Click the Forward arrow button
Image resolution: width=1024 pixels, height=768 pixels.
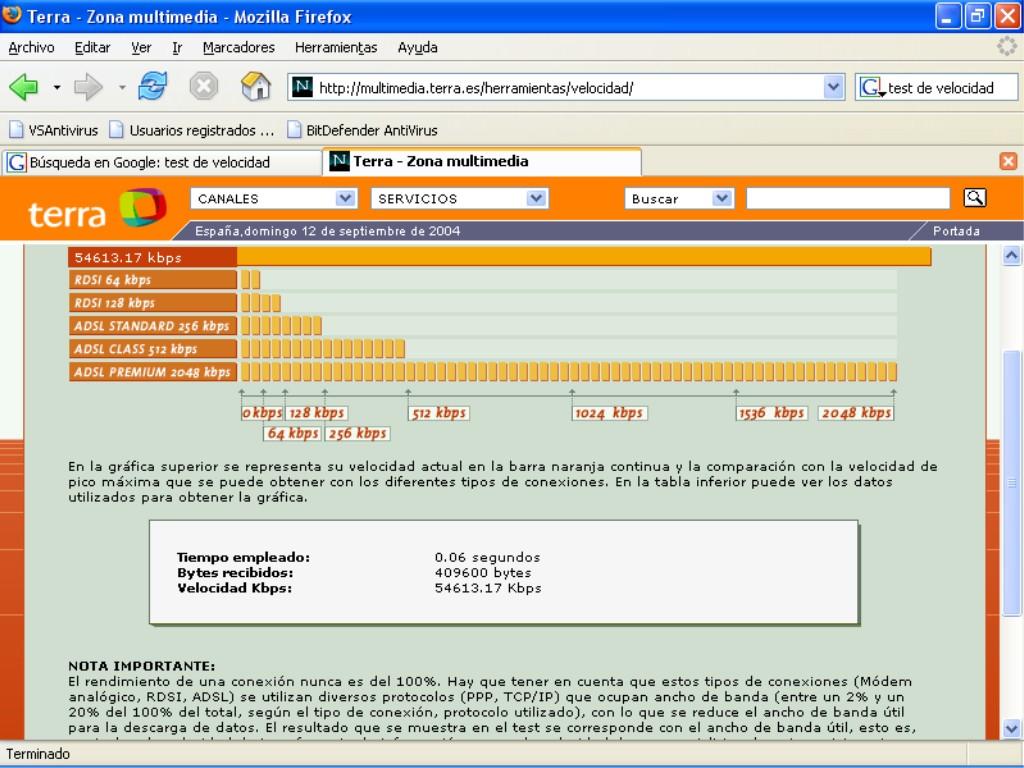pyautogui.click(x=89, y=88)
